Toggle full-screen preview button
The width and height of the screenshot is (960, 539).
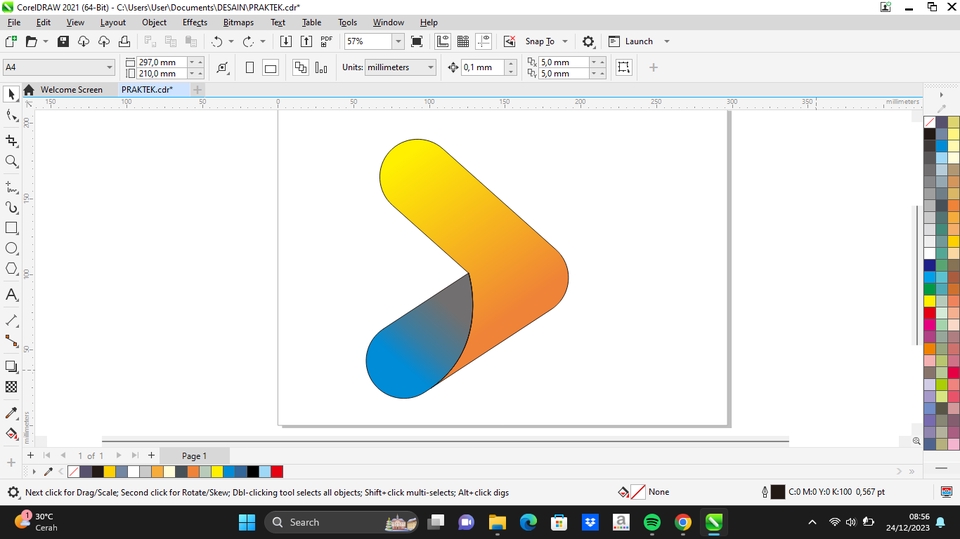pos(417,42)
